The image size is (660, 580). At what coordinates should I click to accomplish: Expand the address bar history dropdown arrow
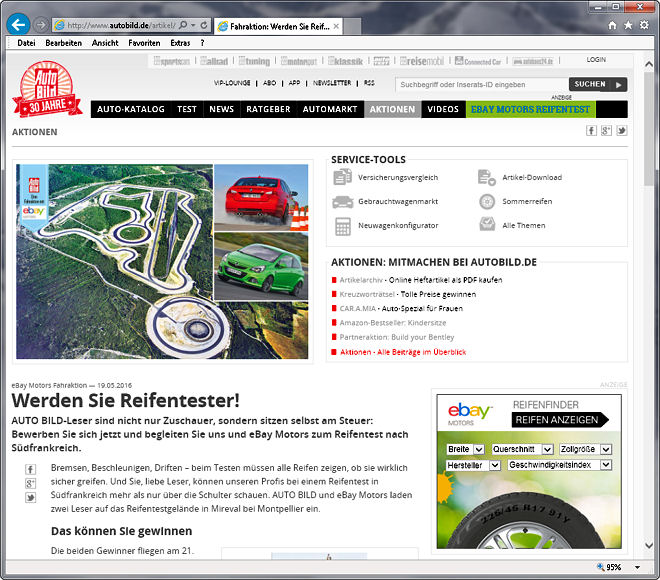click(x=193, y=25)
